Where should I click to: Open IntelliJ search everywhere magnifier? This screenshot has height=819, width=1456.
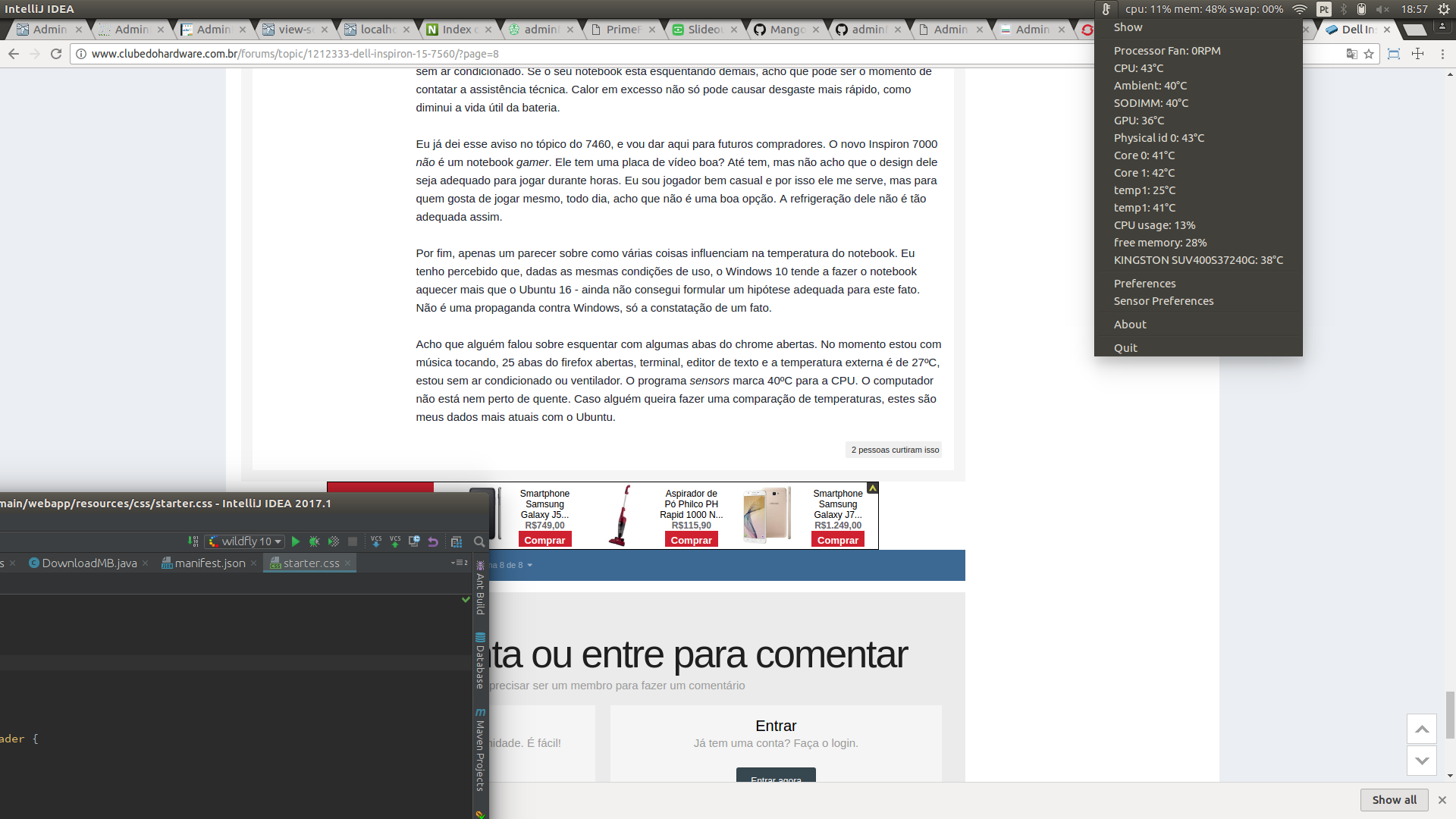click(x=479, y=541)
